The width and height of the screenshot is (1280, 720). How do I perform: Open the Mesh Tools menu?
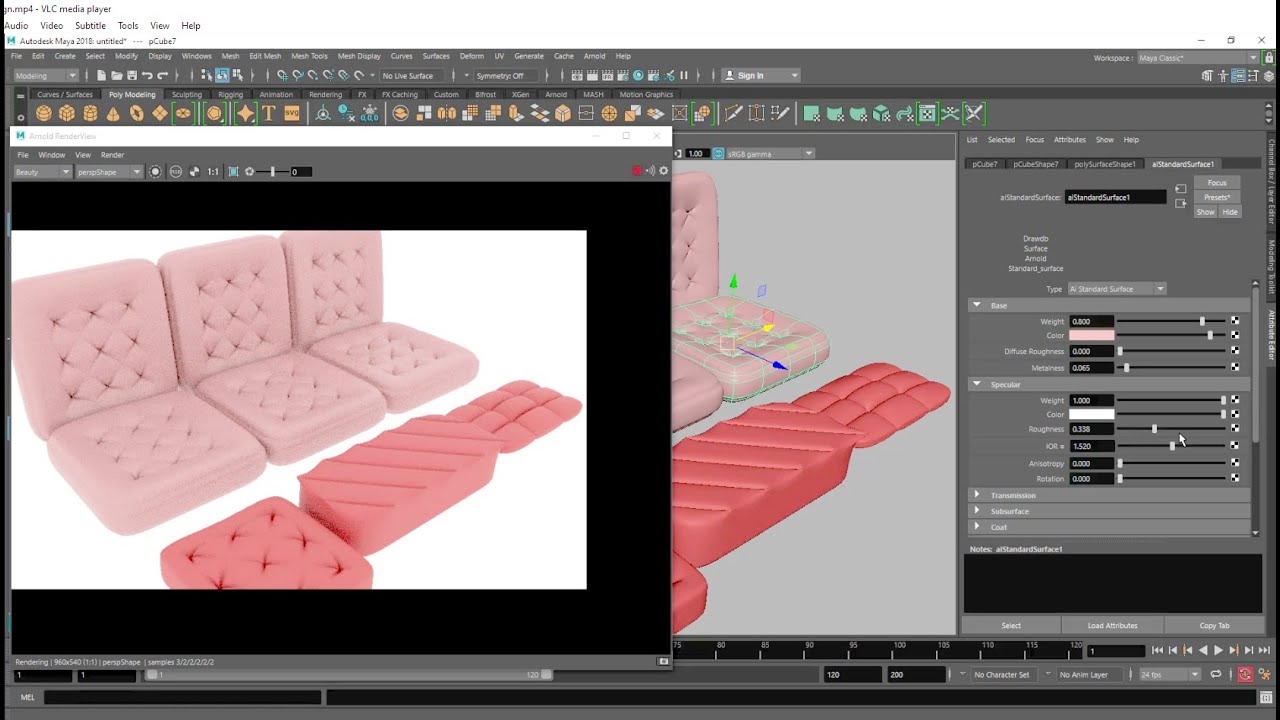tap(308, 56)
